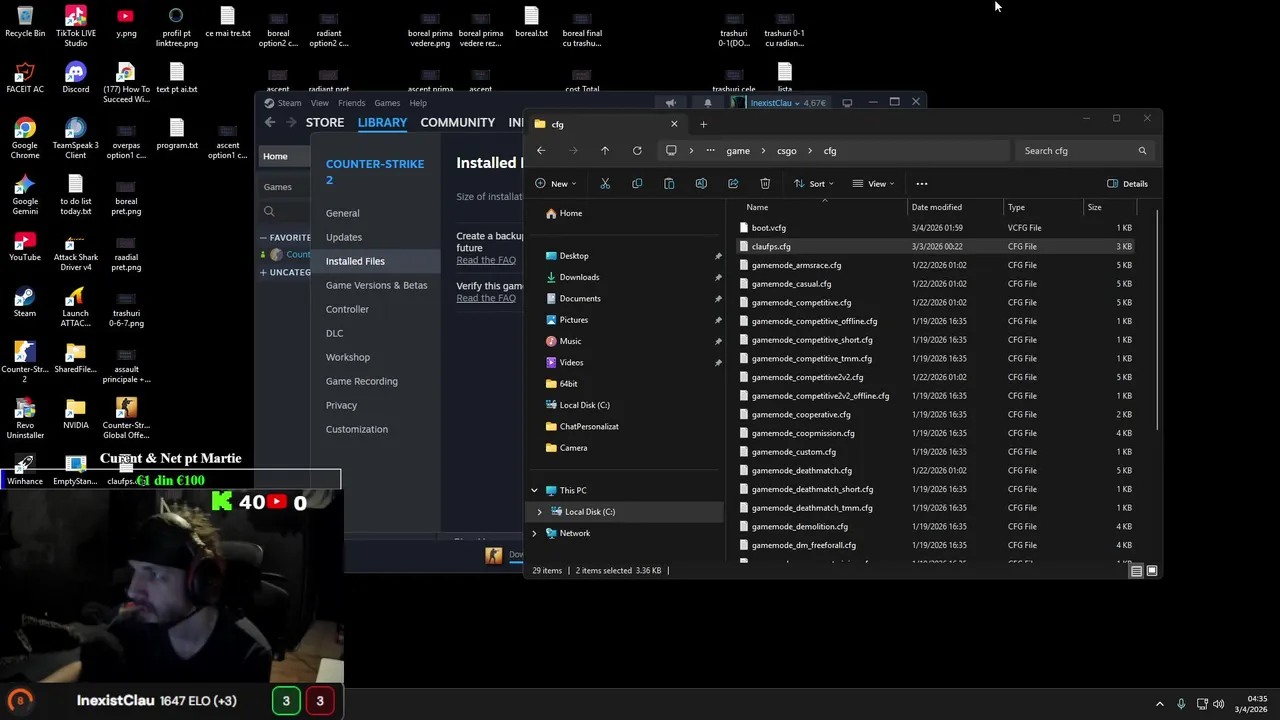Sort files by the Date modified column
Image resolution: width=1280 pixels, height=720 pixels.
937,207
